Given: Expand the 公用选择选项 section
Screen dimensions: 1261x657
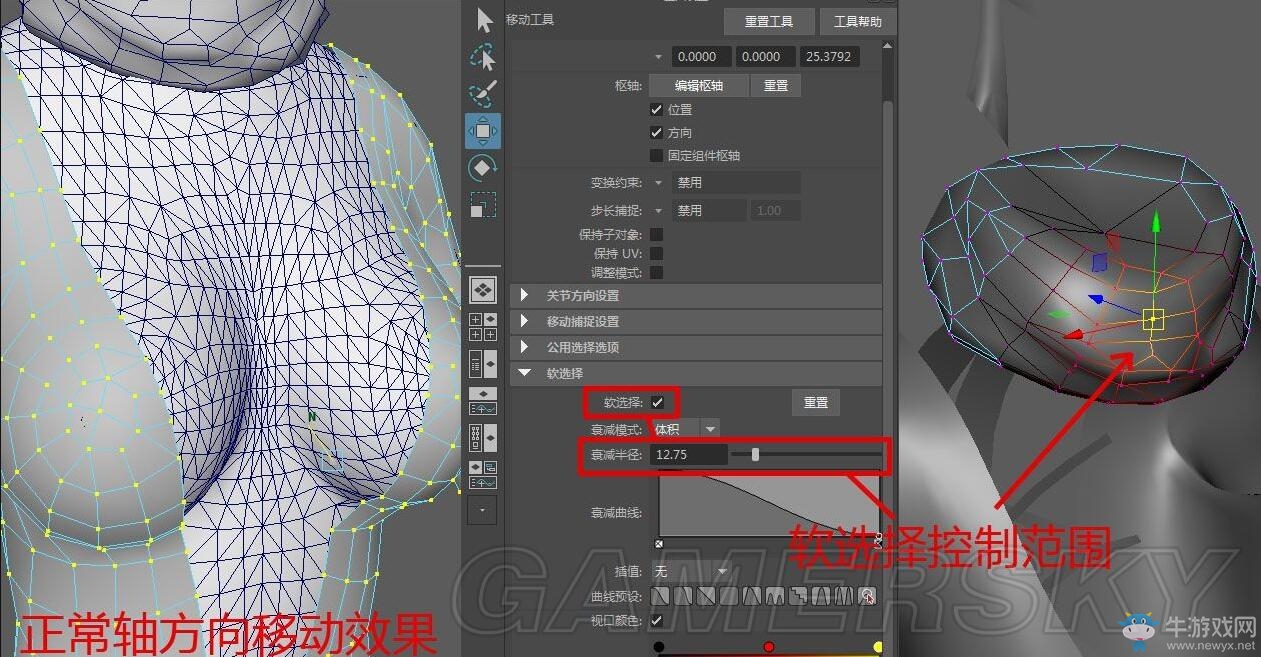Looking at the screenshot, I should click(696, 347).
